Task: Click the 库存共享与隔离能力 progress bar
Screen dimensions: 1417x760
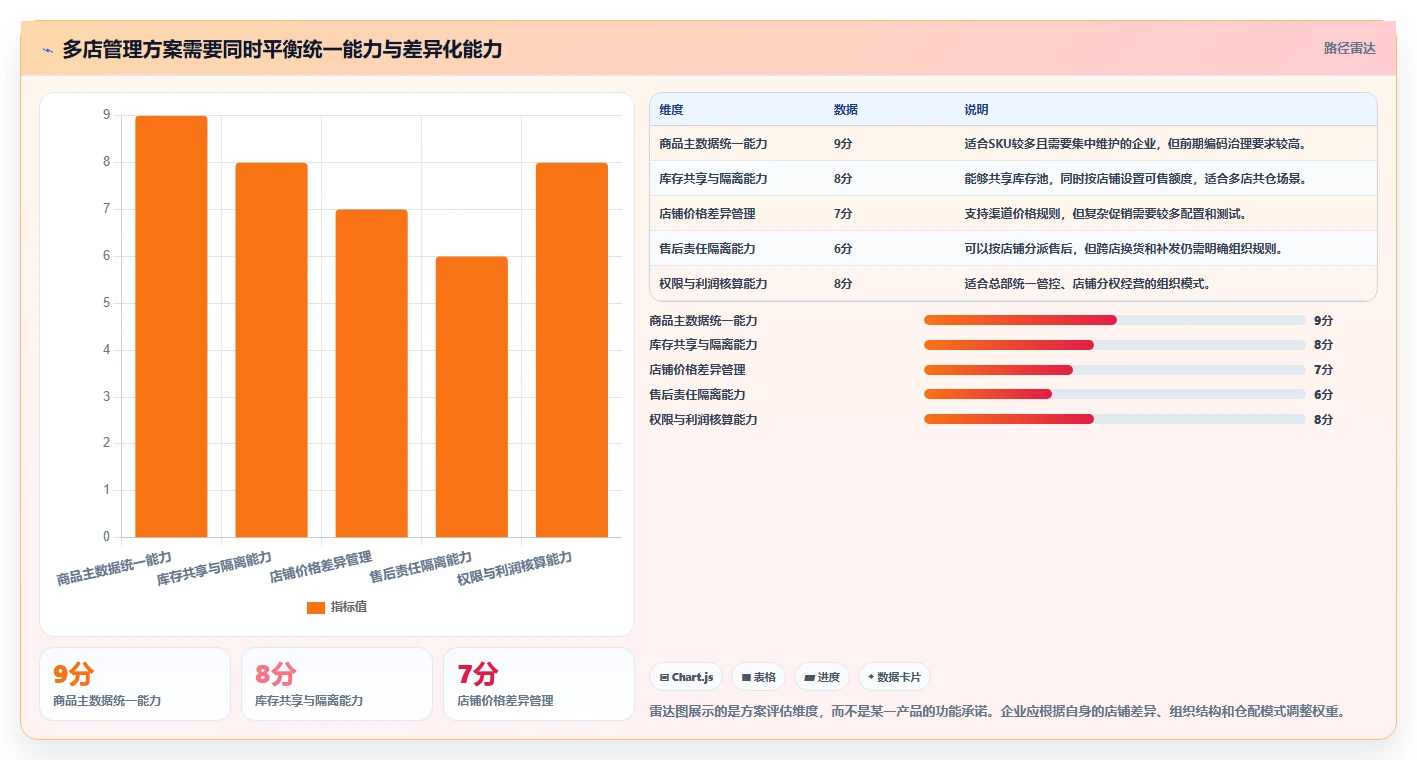Action: coord(1115,345)
